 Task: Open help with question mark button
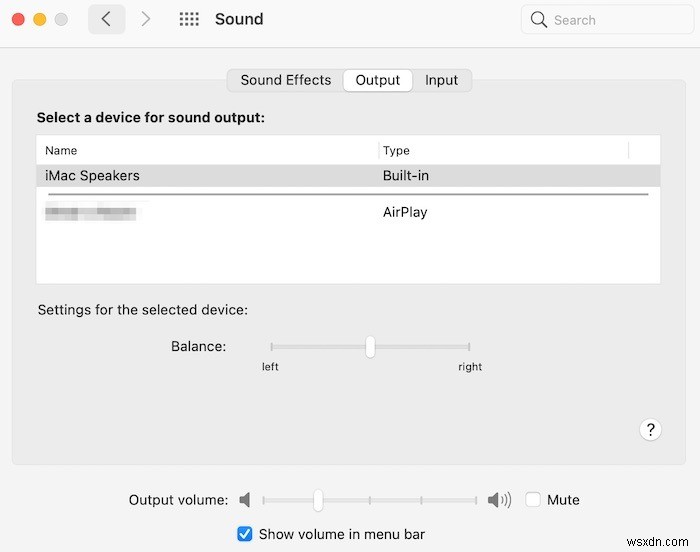point(650,430)
